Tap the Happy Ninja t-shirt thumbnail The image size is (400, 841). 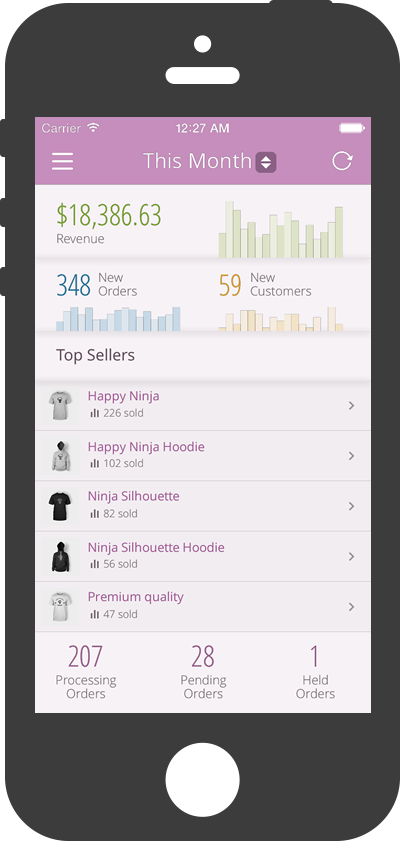click(60, 405)
